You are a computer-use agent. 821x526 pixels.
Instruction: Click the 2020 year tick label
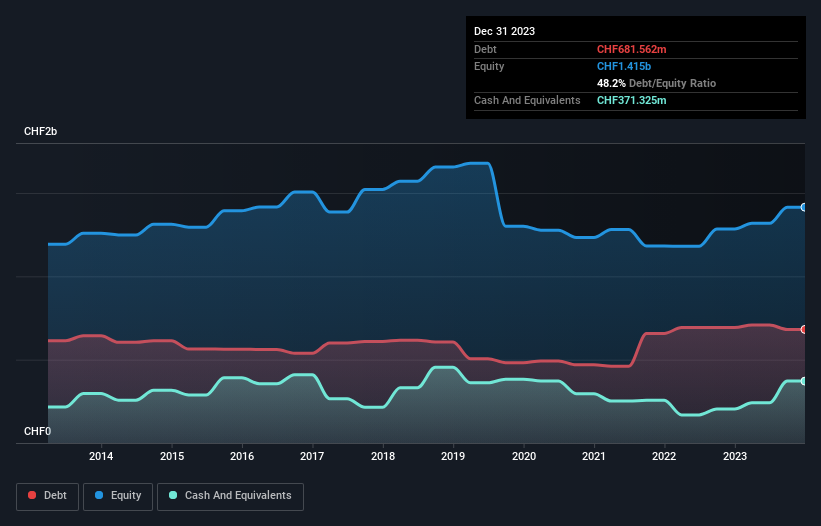click(523, 458)
